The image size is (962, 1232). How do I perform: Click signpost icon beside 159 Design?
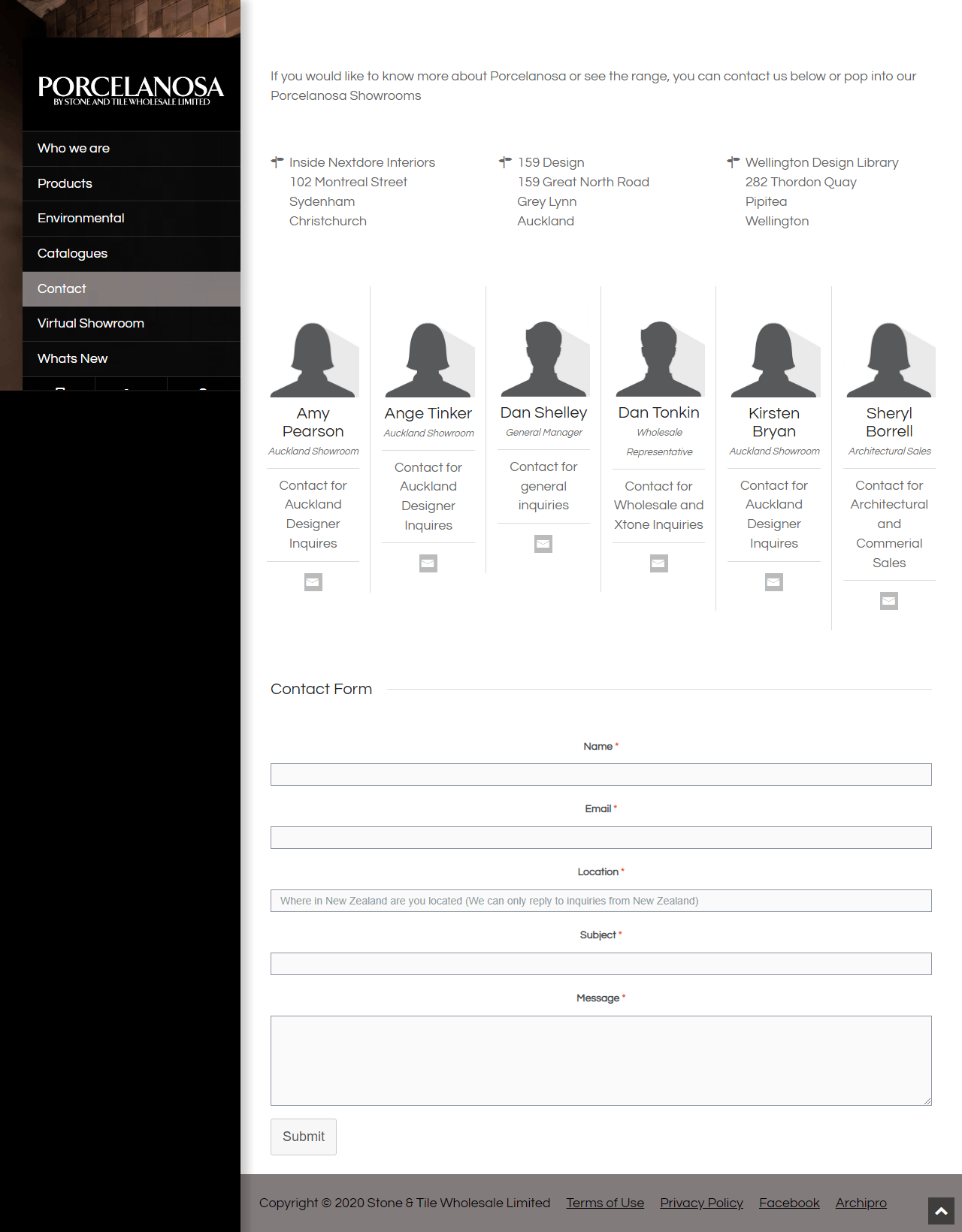(x=505, y=162)
